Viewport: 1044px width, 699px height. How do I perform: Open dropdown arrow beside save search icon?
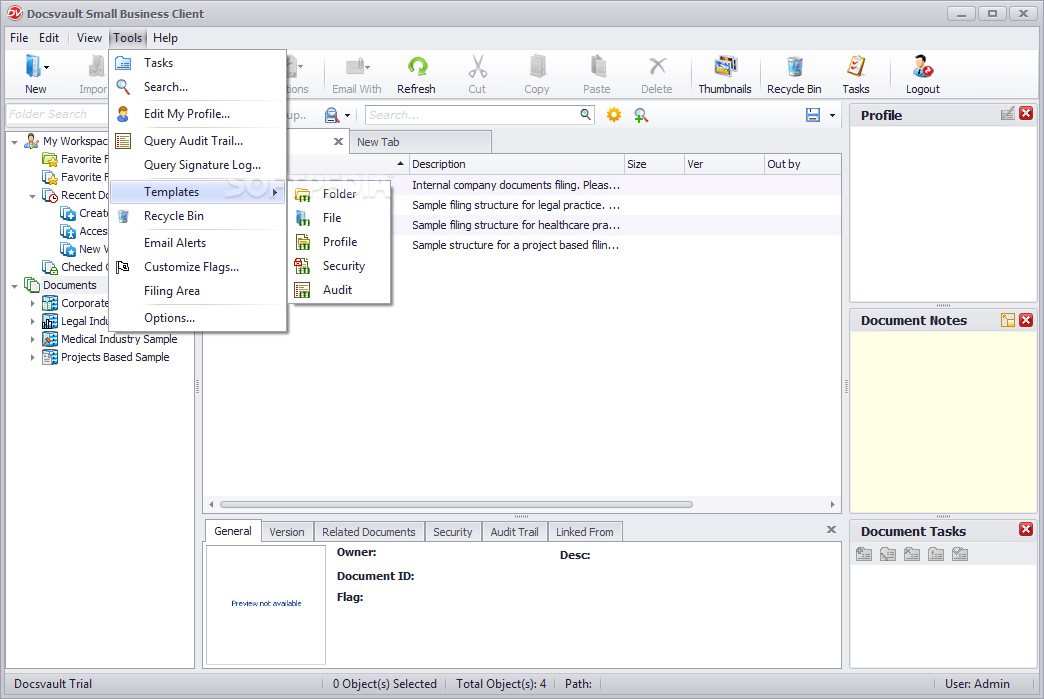tap(832, 116)
